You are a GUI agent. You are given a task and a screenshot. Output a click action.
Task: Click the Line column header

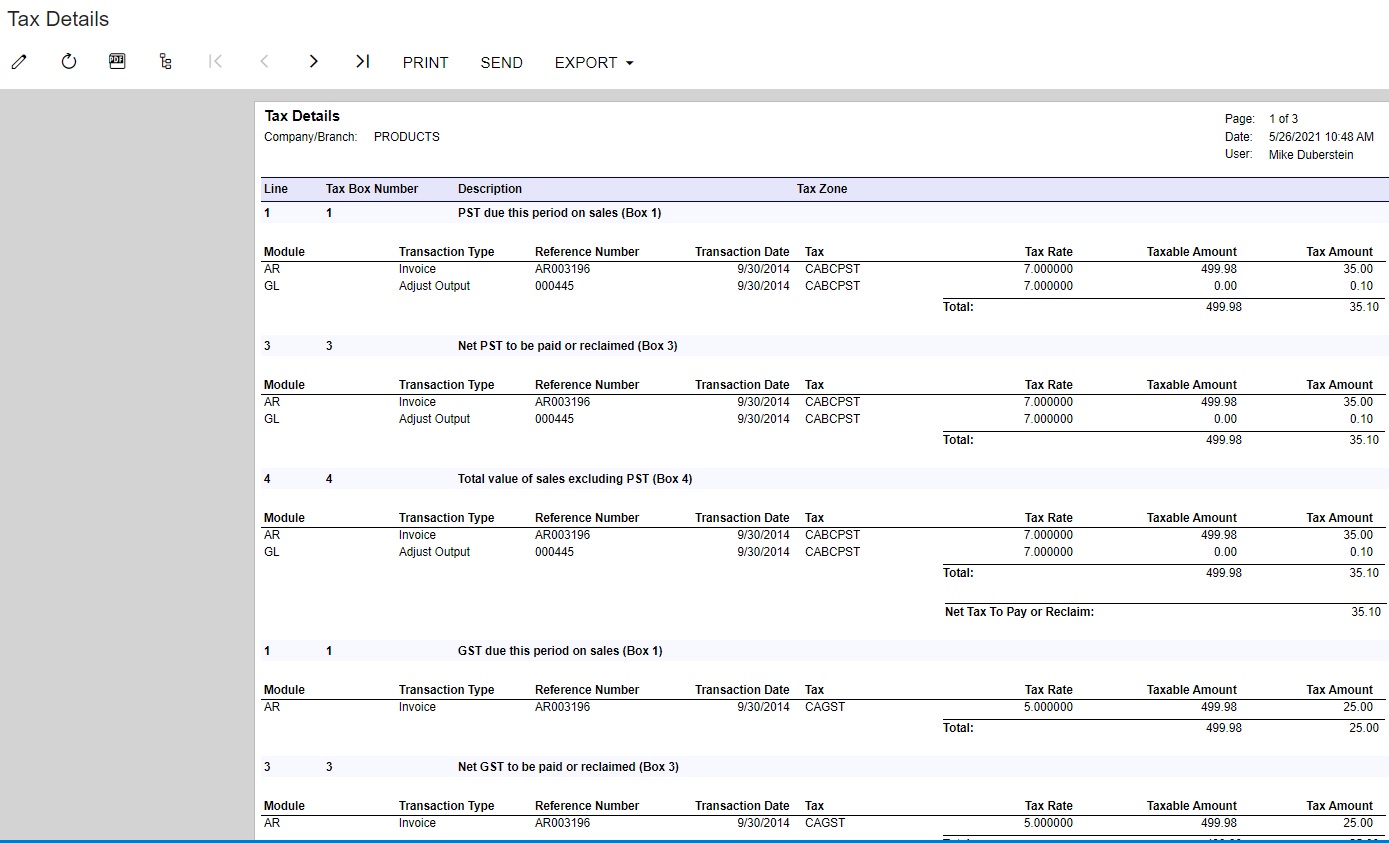pos(276,189)
